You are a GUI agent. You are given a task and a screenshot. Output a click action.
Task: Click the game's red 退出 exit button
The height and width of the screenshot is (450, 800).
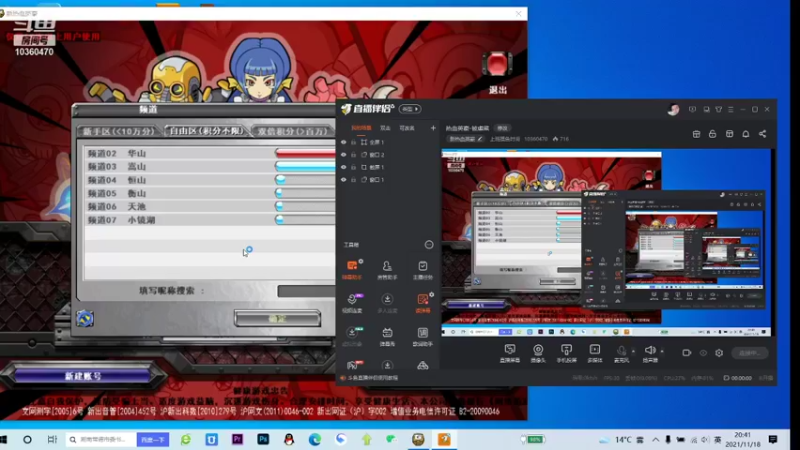[x=497, y=65]
